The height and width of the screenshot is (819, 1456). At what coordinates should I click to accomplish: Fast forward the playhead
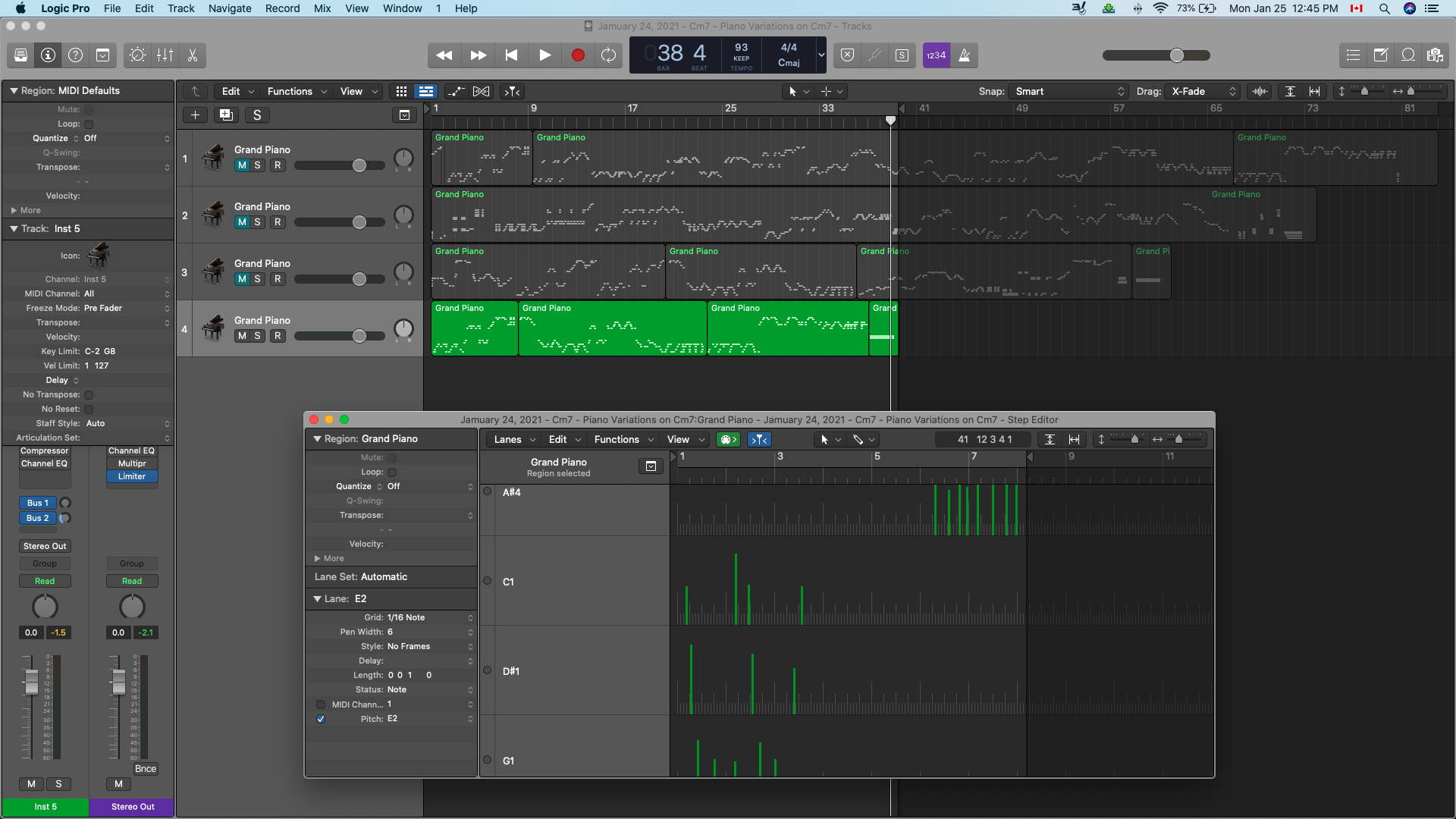pos(478,55)
